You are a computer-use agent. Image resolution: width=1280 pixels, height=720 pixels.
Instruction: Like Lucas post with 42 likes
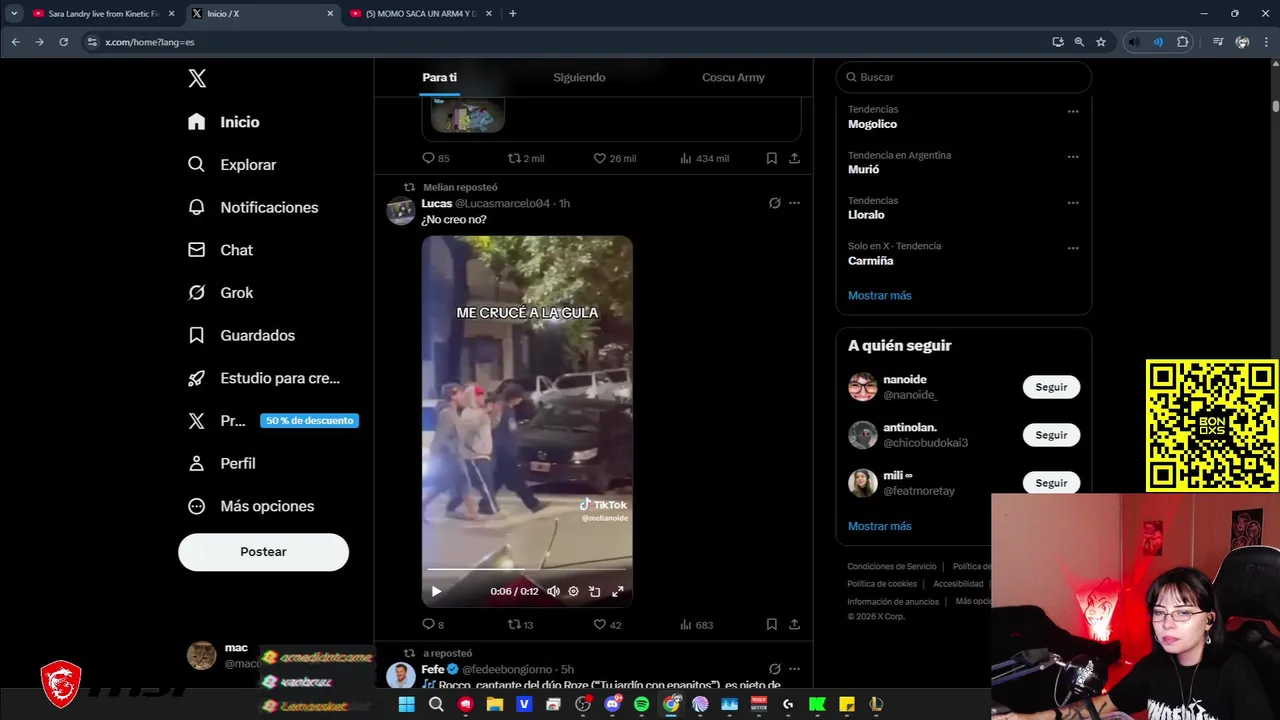607,624
